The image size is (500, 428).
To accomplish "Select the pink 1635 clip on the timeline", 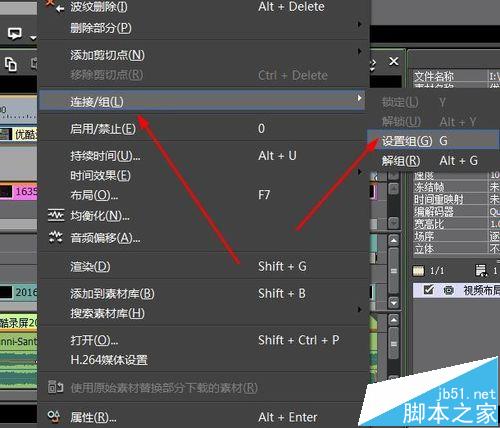I will pos(19,192).
